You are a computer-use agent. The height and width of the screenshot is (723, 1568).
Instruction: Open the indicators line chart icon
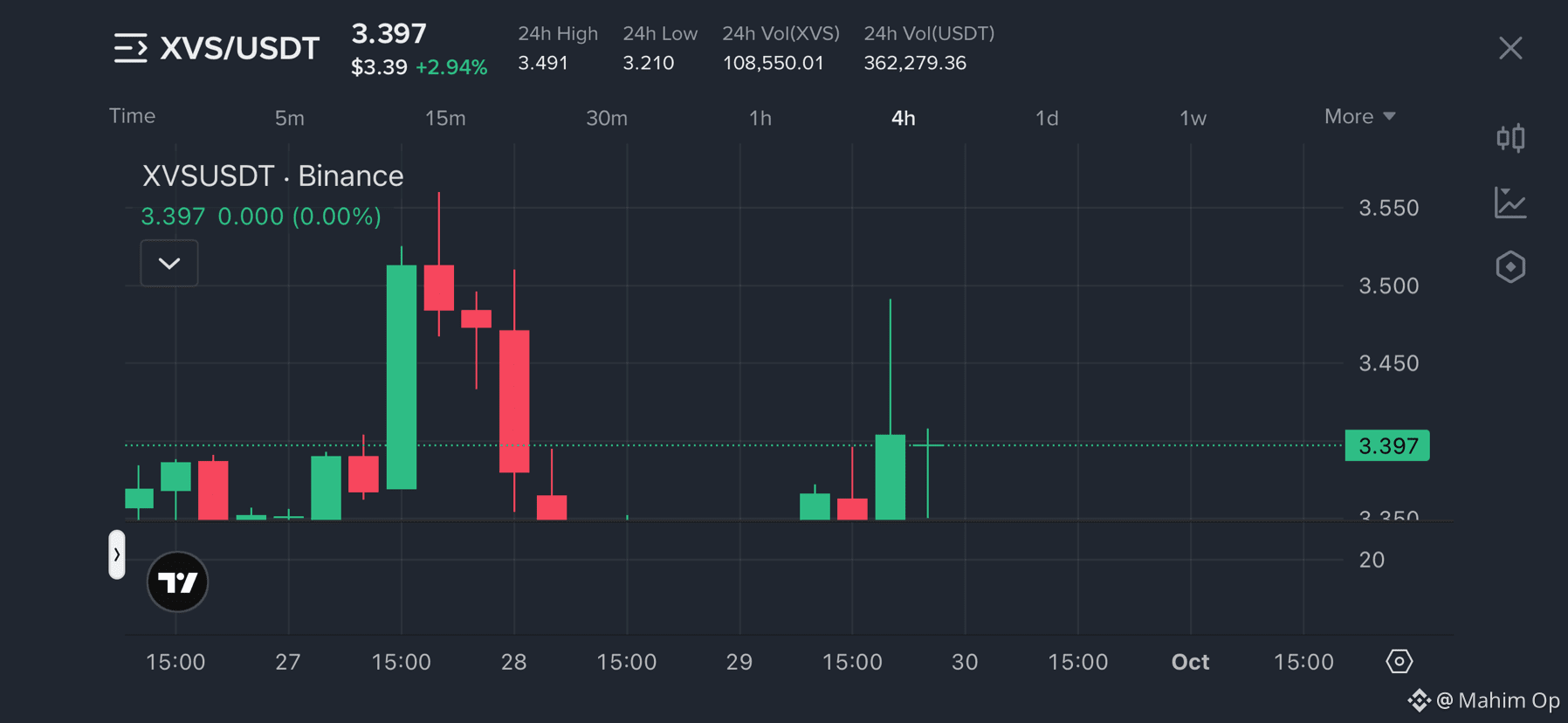1510,203
